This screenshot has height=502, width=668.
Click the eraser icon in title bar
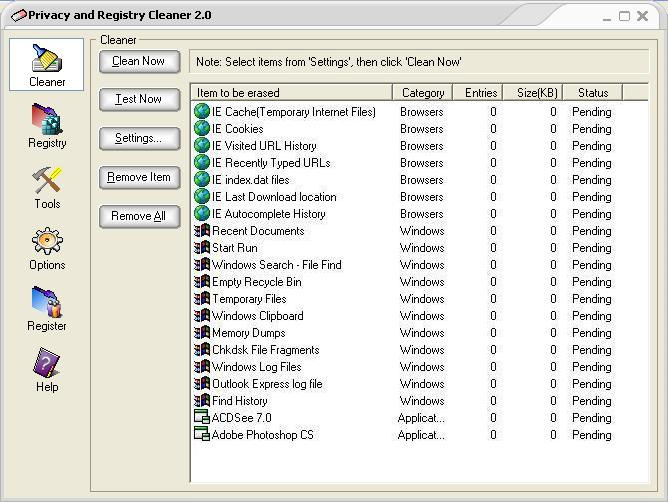(x=19, y=16)
